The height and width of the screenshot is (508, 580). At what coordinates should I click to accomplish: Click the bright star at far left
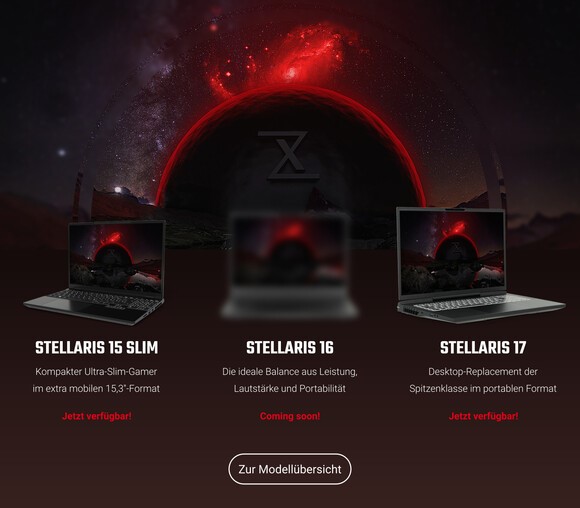point(62,152)
